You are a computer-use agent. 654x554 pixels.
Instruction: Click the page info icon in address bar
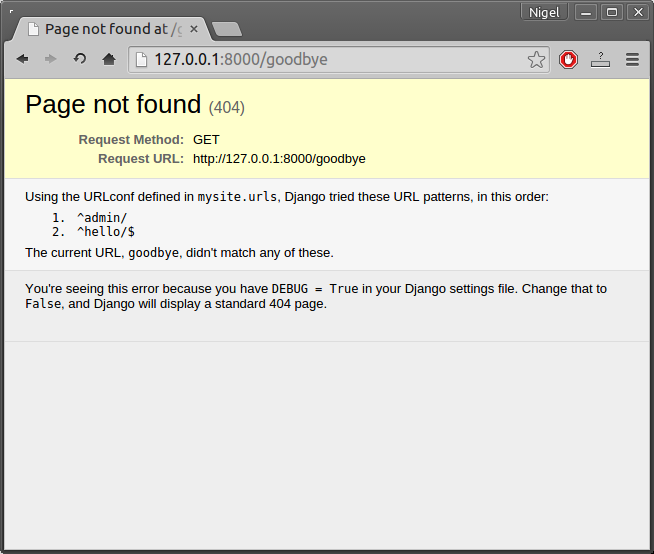point(141,60)
